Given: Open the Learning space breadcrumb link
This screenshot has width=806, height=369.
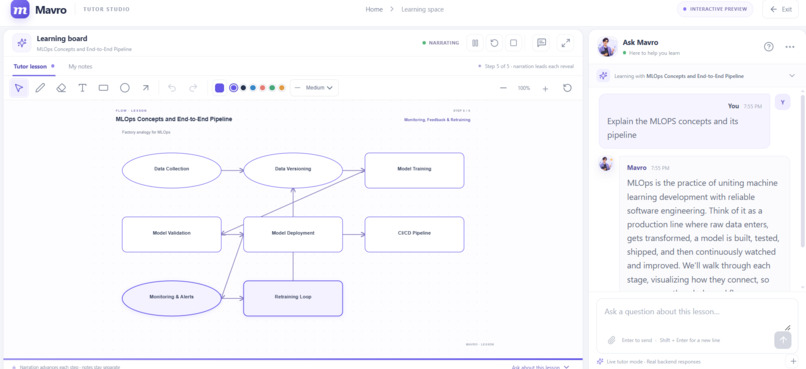Looking at the screenshot, I should point(422,9).
